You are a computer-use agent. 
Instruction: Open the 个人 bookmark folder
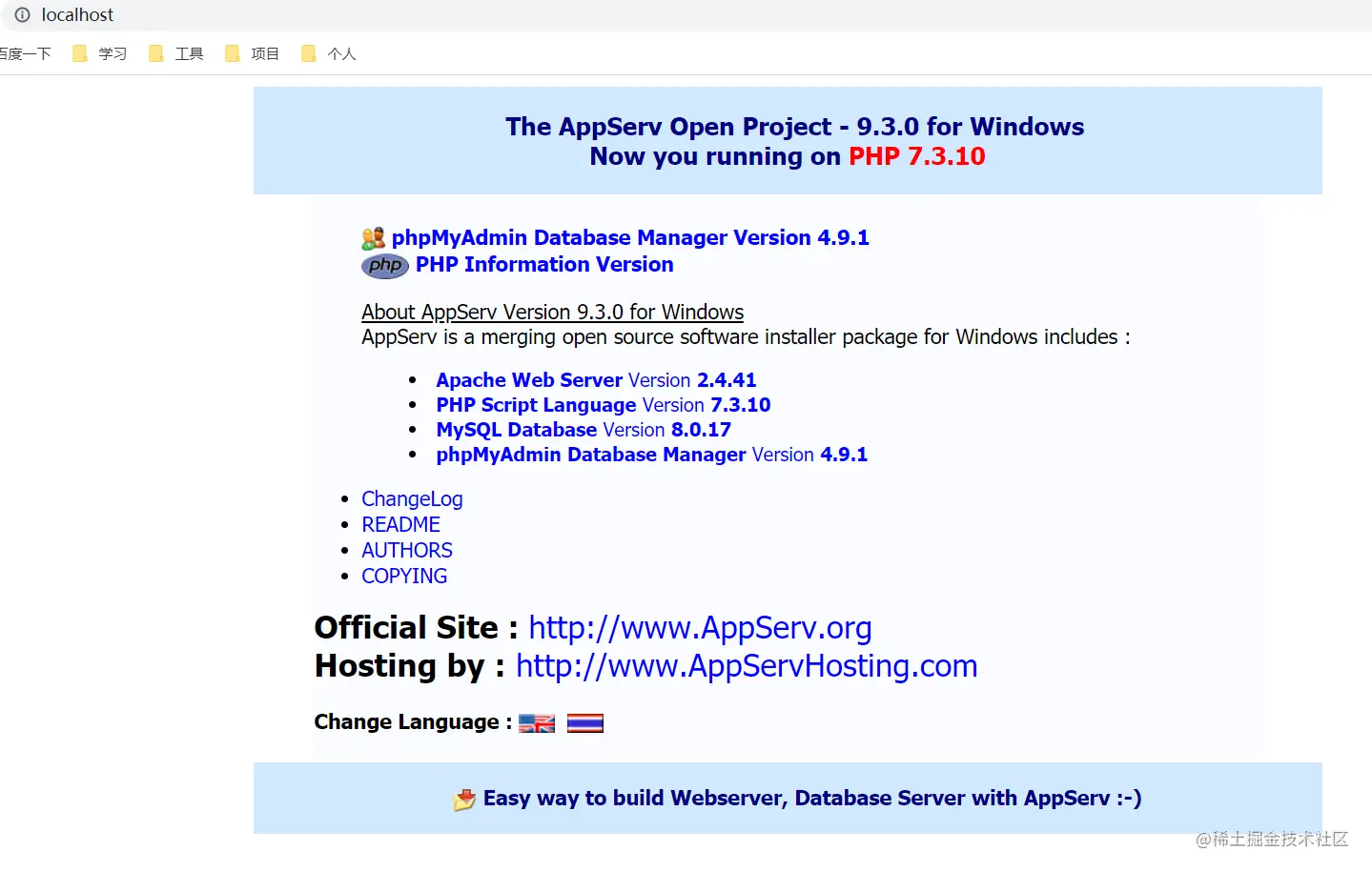coord(329,54)
